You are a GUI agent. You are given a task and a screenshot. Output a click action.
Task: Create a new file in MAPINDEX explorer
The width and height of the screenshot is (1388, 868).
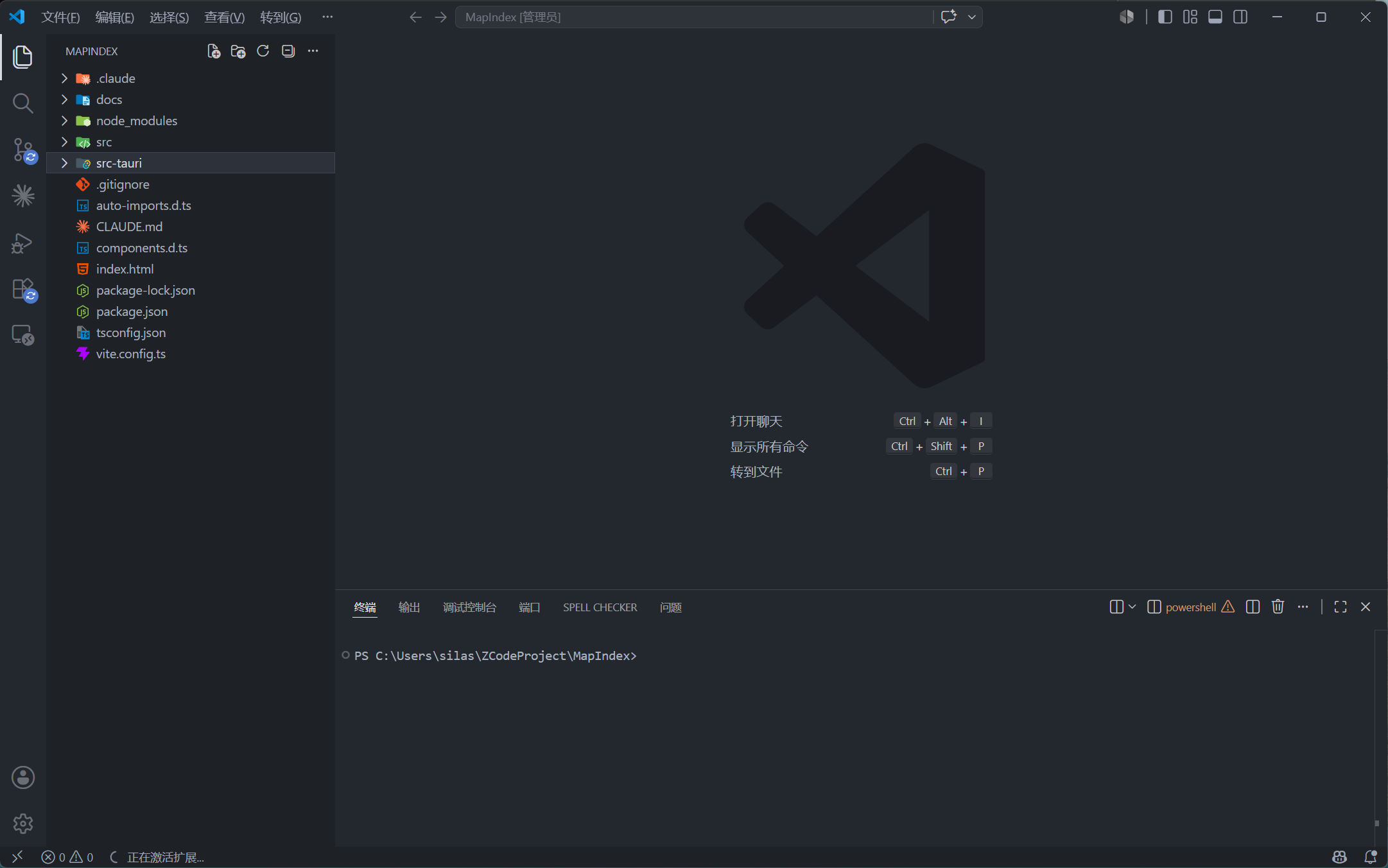coord(214,51)
